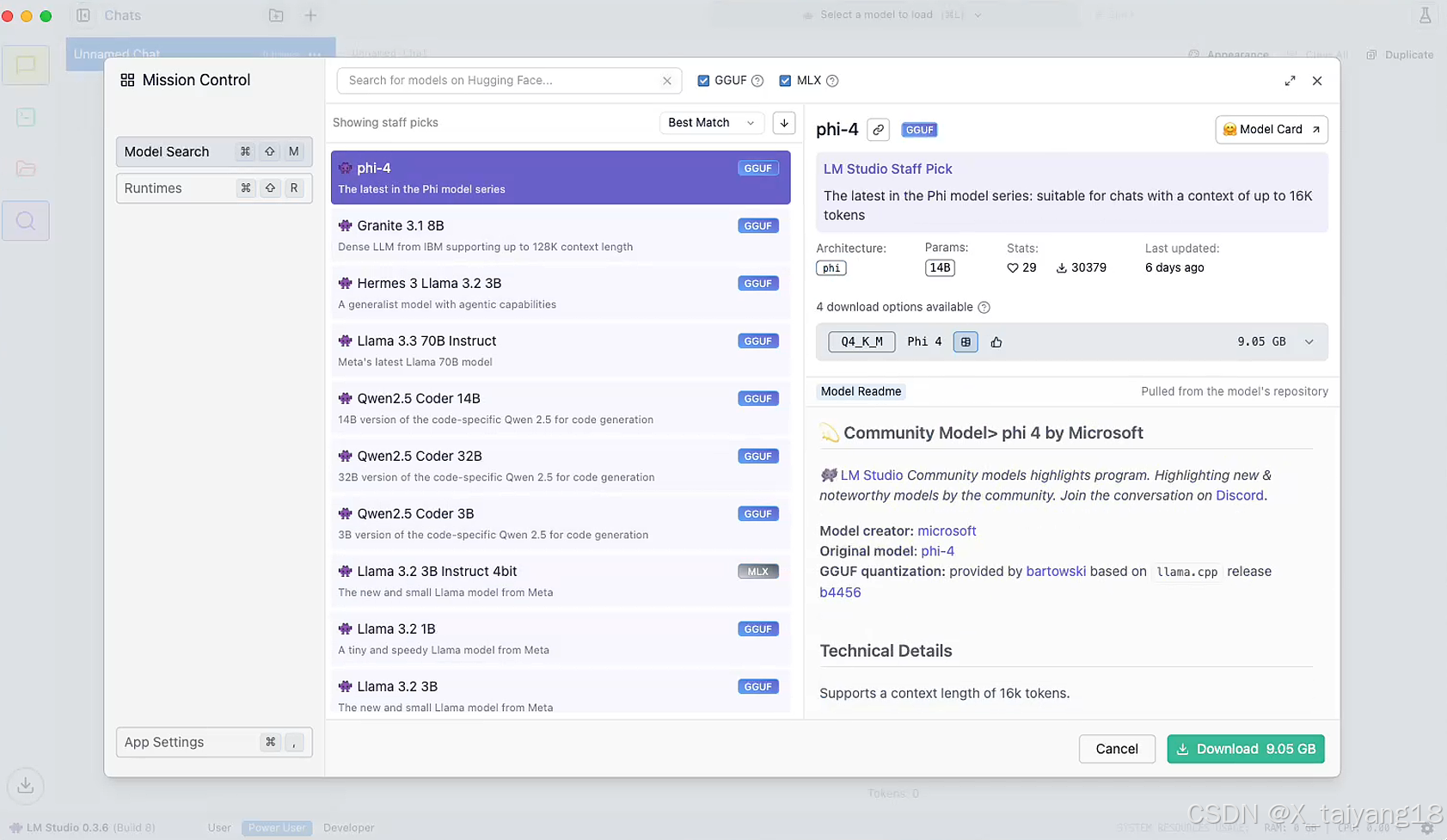Screen dimensions: 1447x840
Task: Open the Model Card page
Action: (x=1272, y=130)
